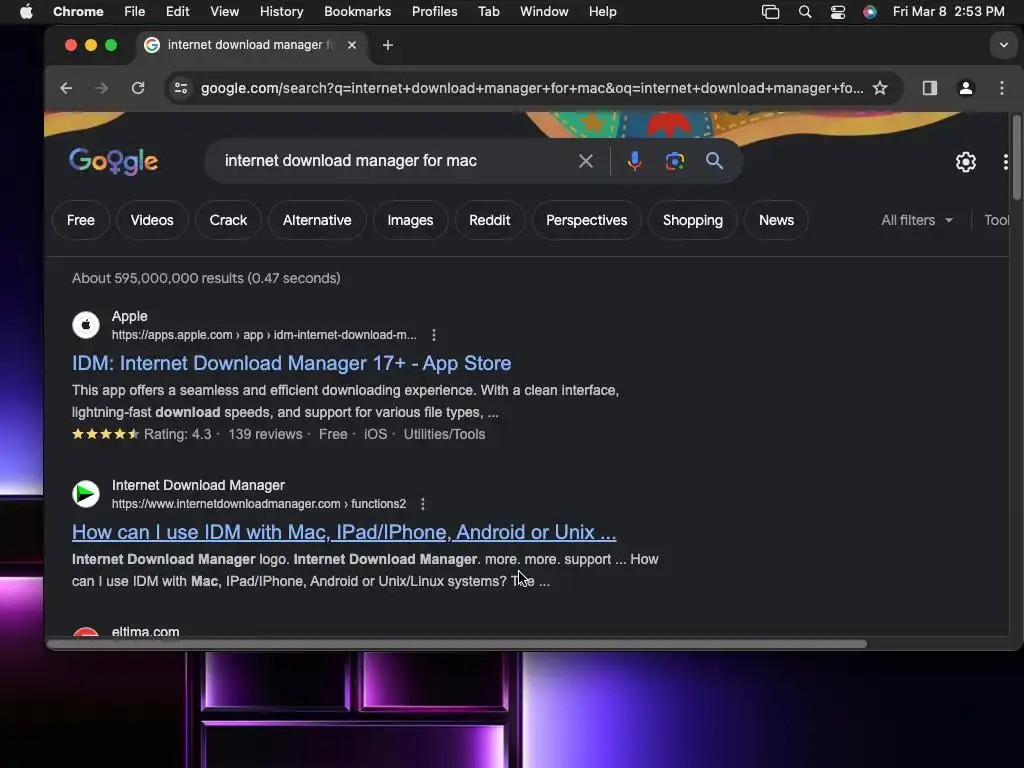The image size is (1024, 768).
Task: Click the About 595,000,000 results text
Action: click(x=206, y=278)
